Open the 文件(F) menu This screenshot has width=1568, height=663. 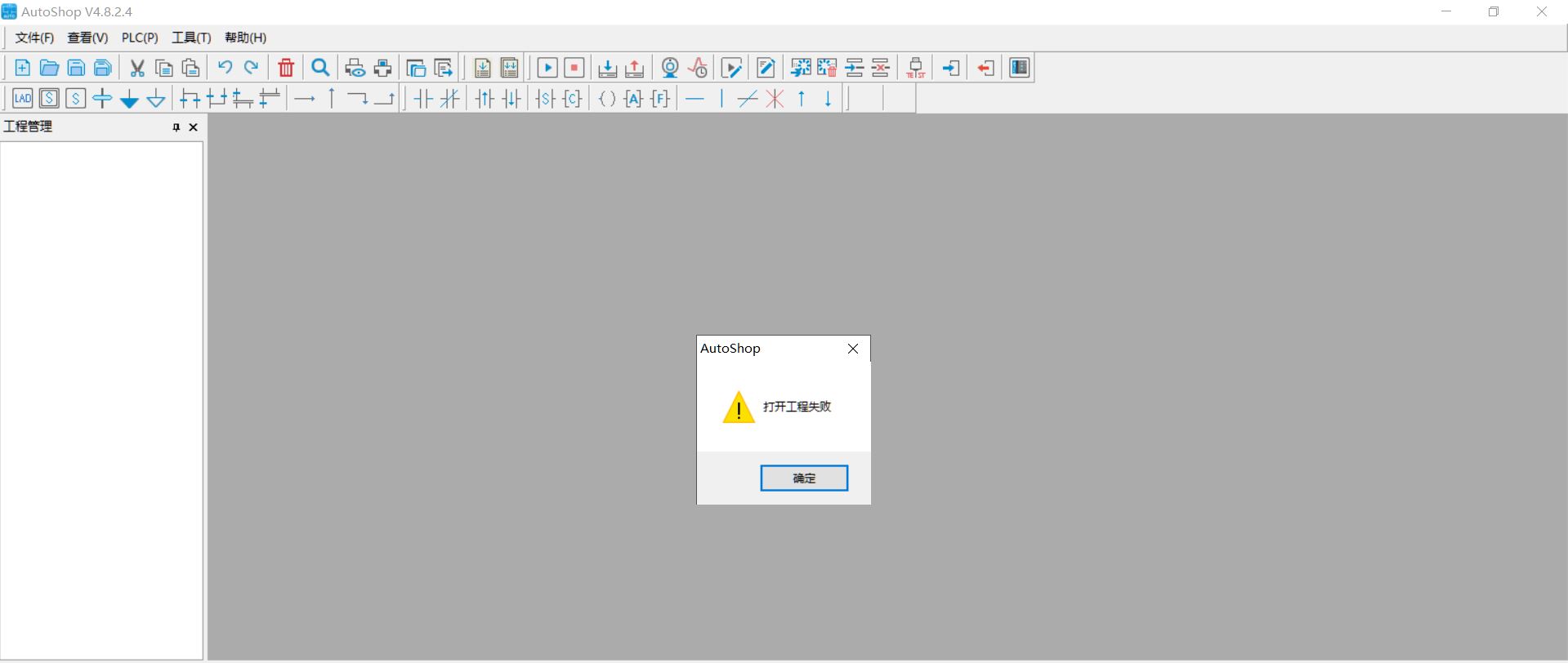pyautogui.click(x=34, y=38)
